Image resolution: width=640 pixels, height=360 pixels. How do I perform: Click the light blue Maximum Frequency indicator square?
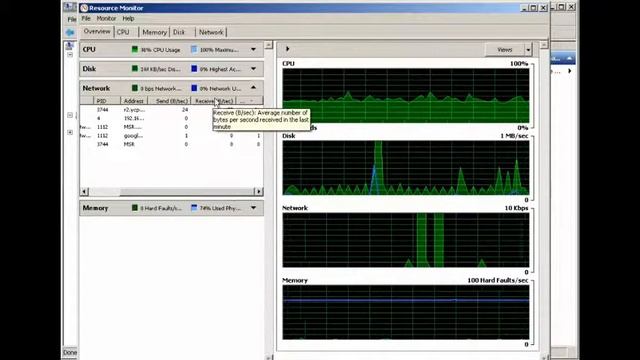[194, 49]
